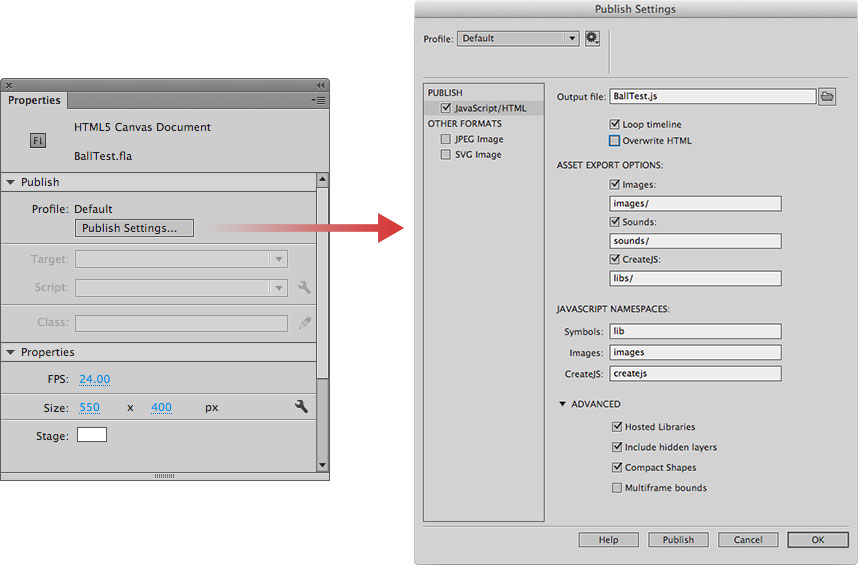Click the libs/ export path field
Screen dimensions: 858x565
coord(695,278)
